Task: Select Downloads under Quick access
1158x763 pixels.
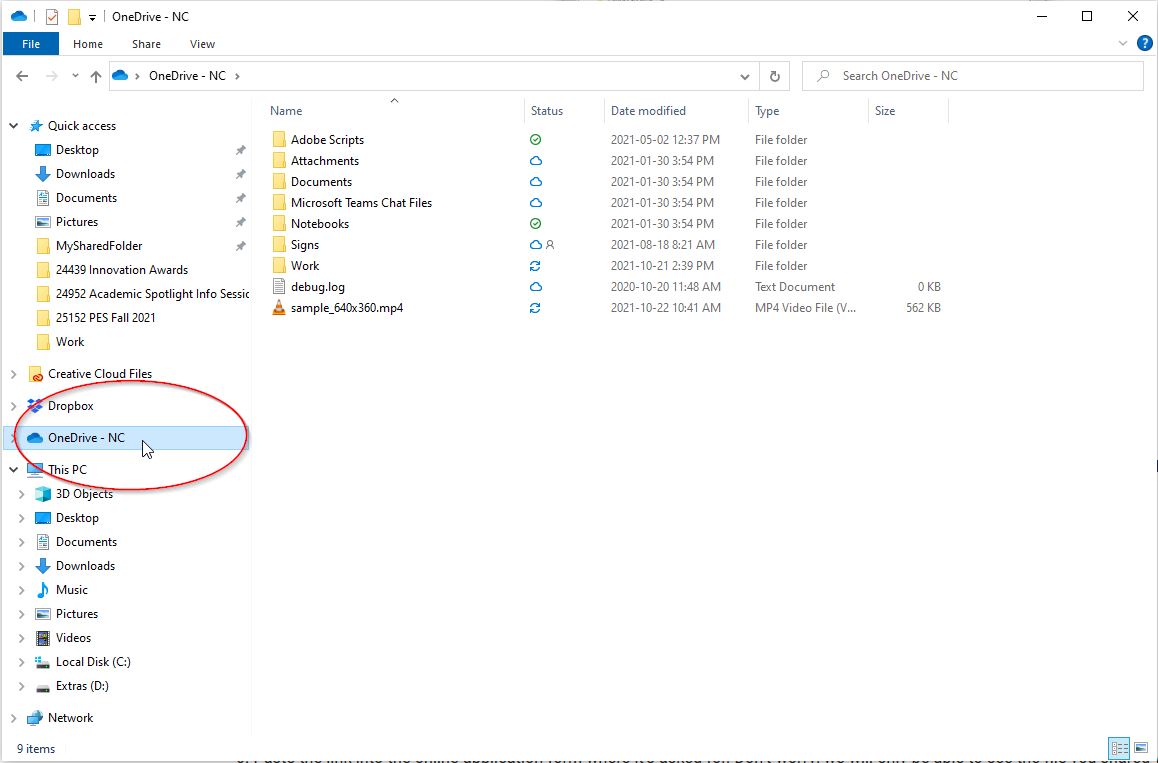Action: (85, 174)
